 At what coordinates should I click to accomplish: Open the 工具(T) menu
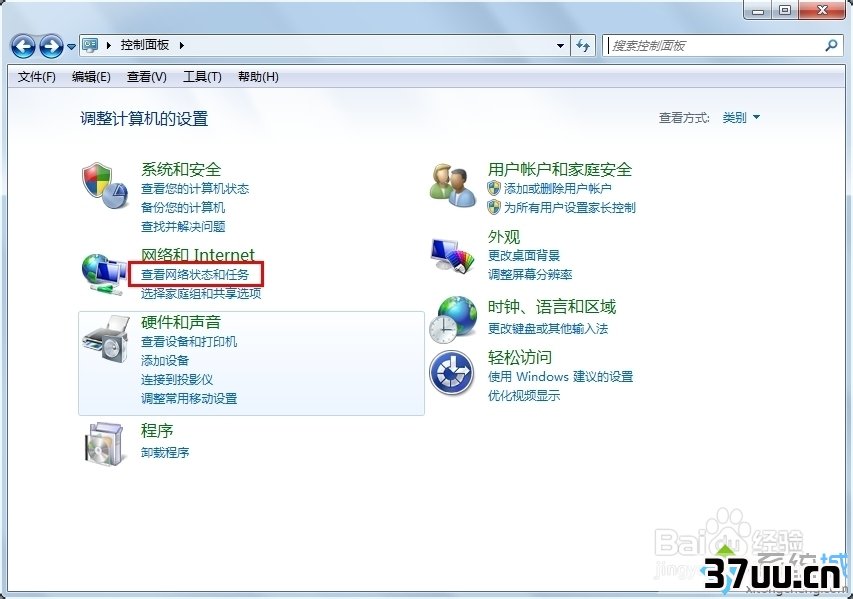[x=202, y=77]
